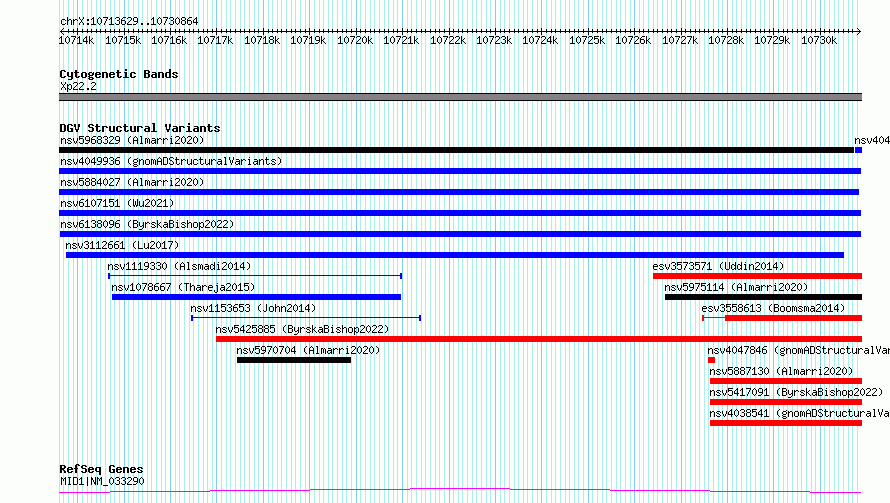Open nsv4047846 variant label
This screenshot has width=890, height=503.
(798, 350)
